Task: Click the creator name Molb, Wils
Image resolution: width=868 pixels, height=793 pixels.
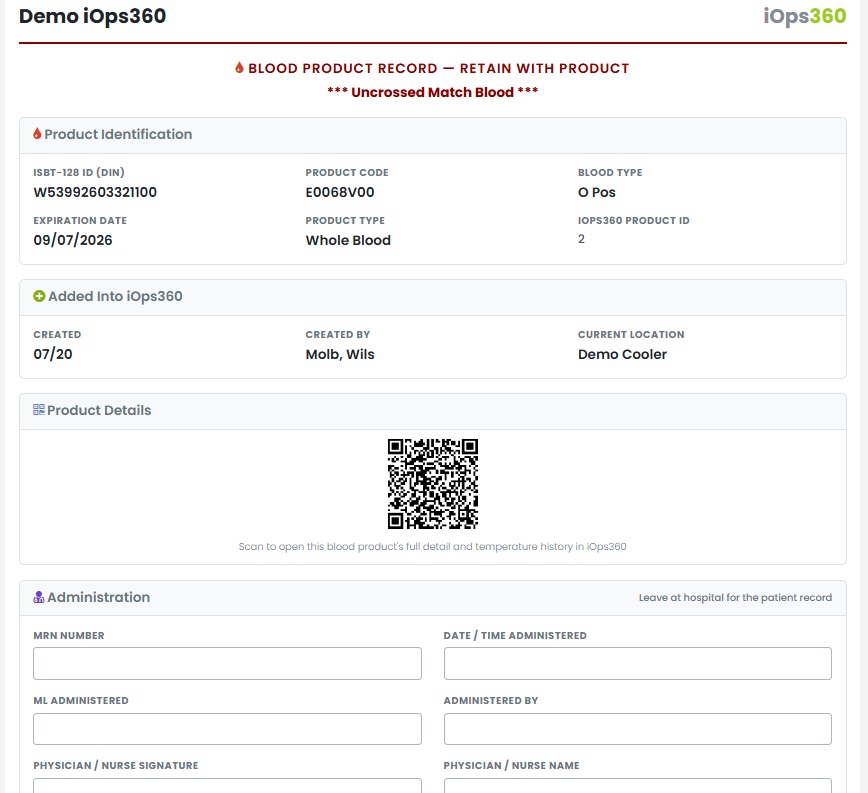Action: [340, 354]
